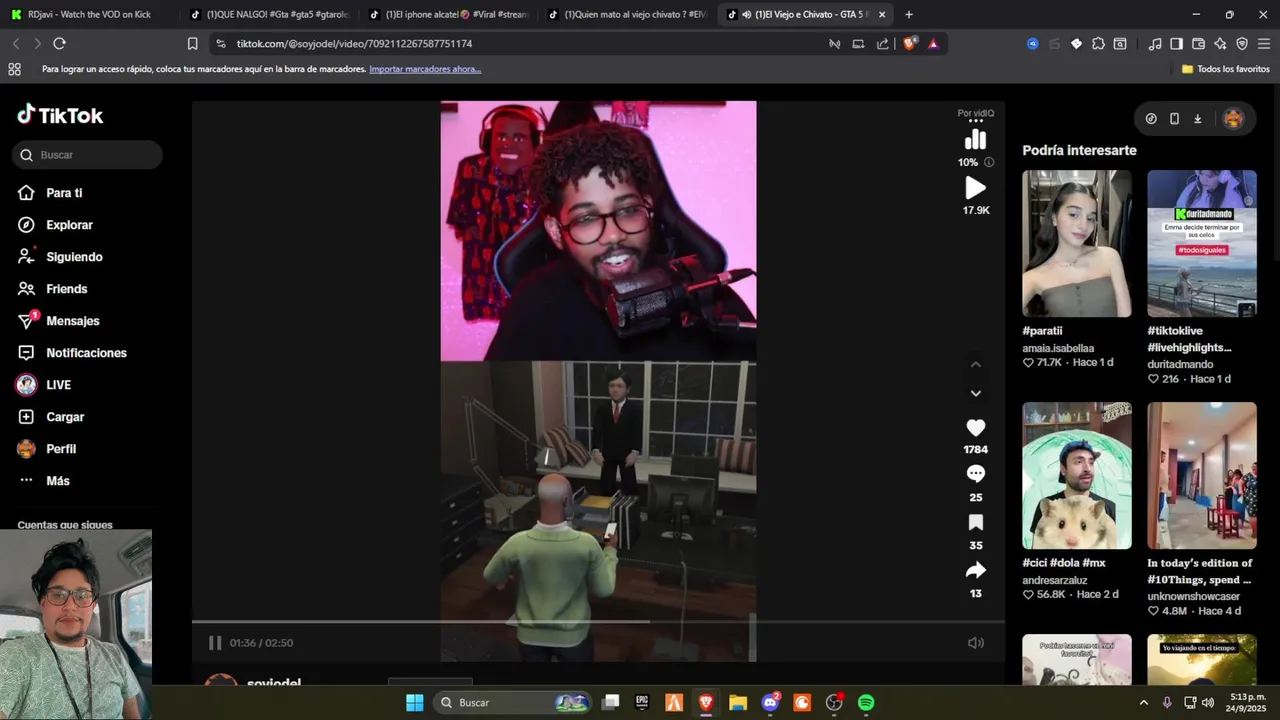Open the Perfil page
The height and width of the screenshot is (720, 1280).
point(61,449)
